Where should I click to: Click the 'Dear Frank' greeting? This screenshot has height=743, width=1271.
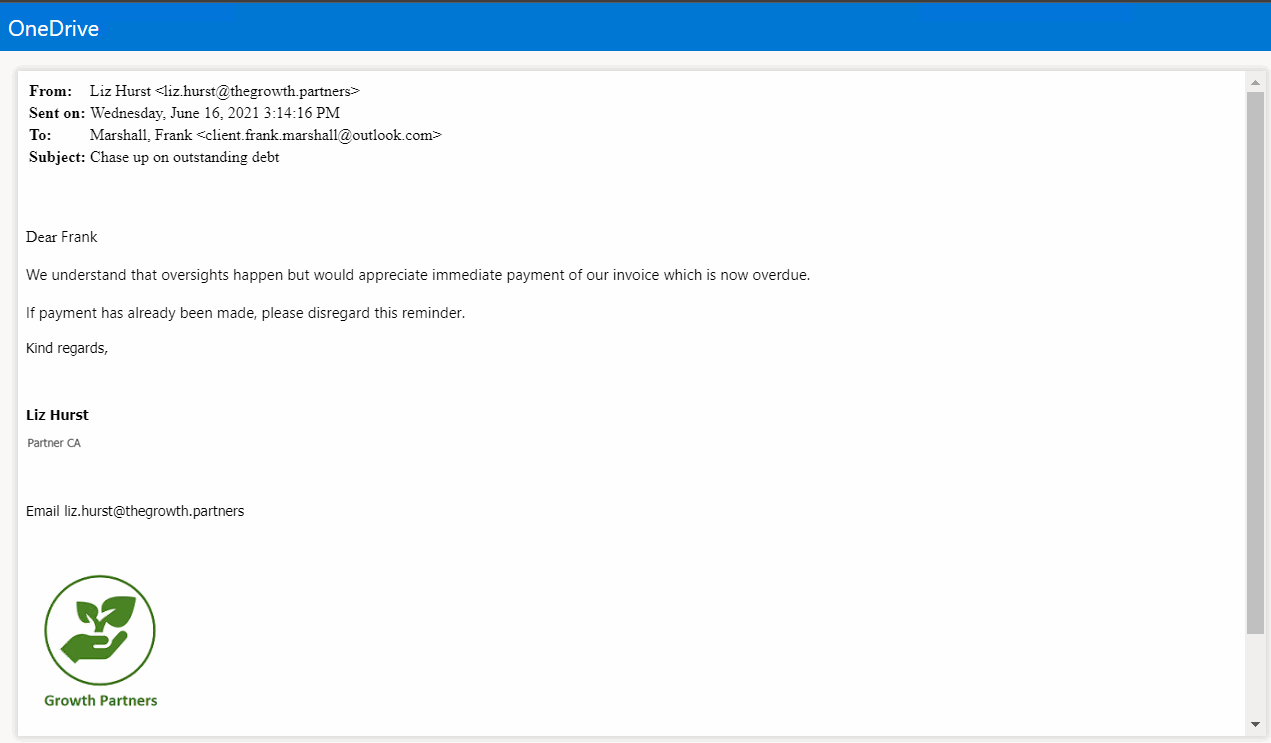62,237
